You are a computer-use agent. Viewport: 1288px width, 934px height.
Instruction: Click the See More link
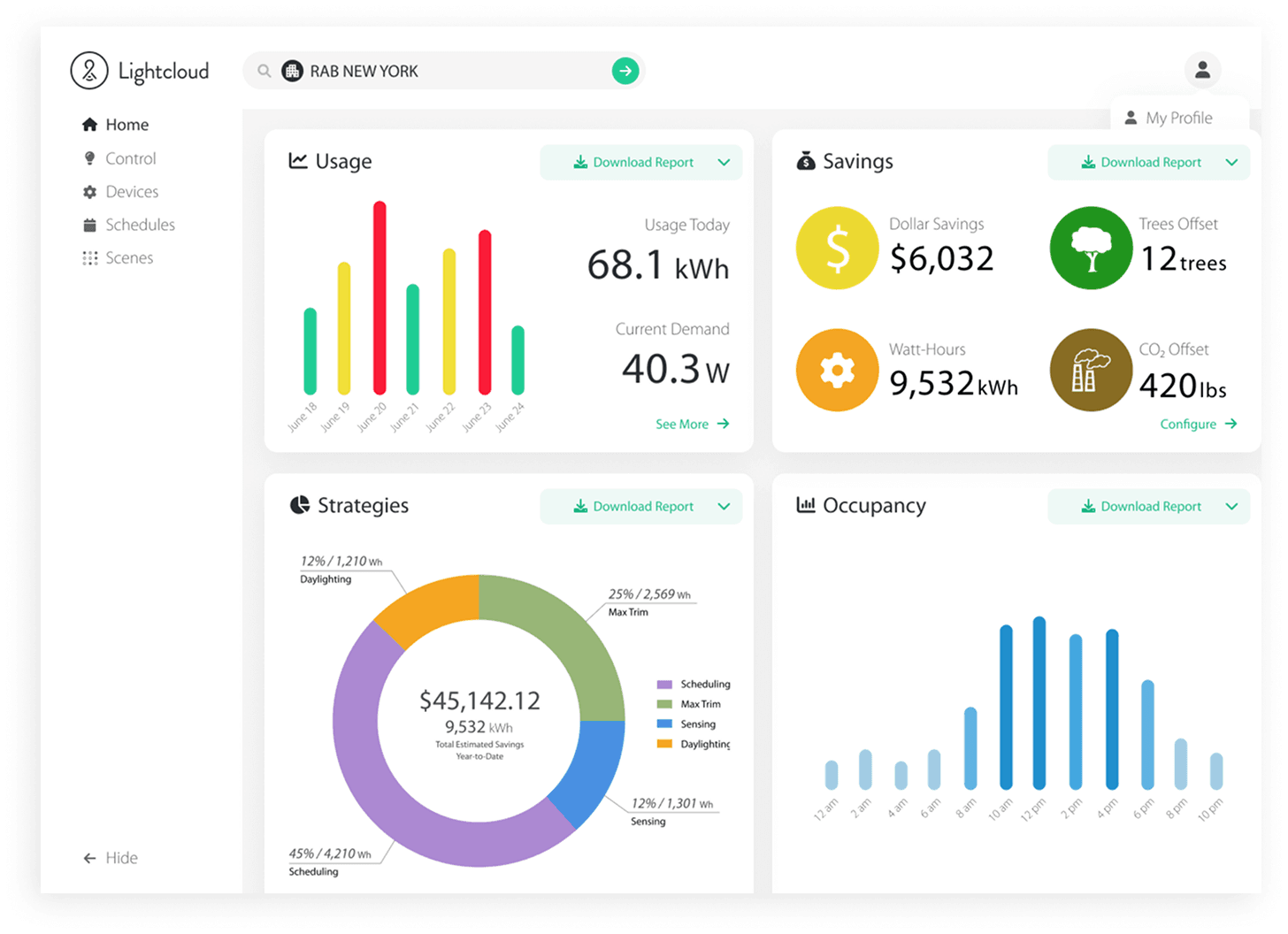click(x=691, y=424)
